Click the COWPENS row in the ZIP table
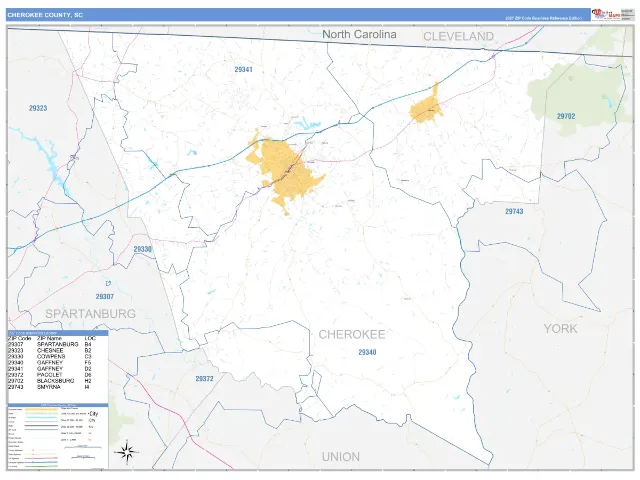Viewport: 640px width, 480px height. point(51,356)
